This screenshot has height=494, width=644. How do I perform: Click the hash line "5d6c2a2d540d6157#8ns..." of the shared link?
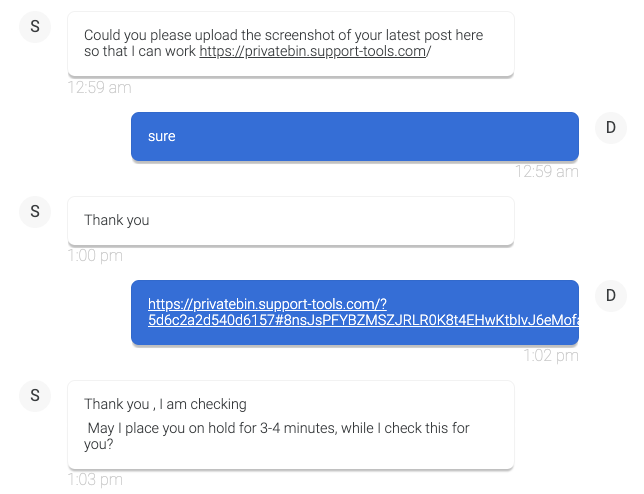(x=362, y=321)
